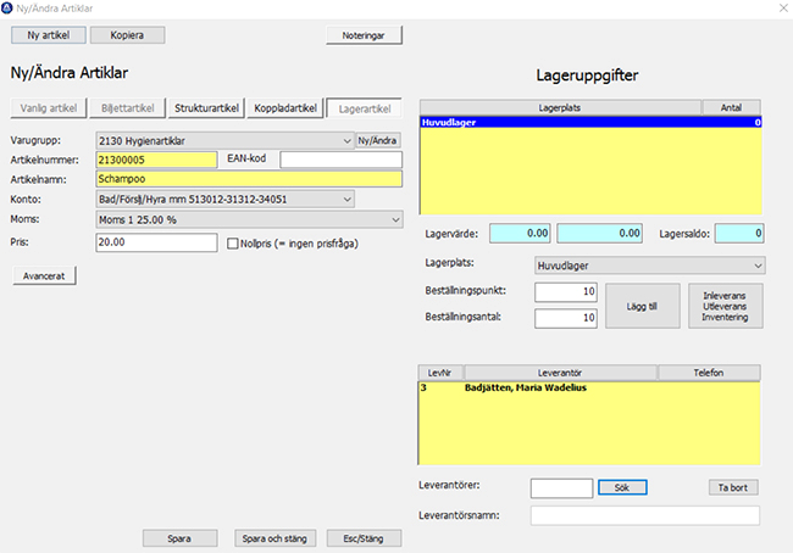Switch to Vanlig artikel tab
Image resolution: width=793 pixels, height=553 pixels.
click(x=49, y=108)
